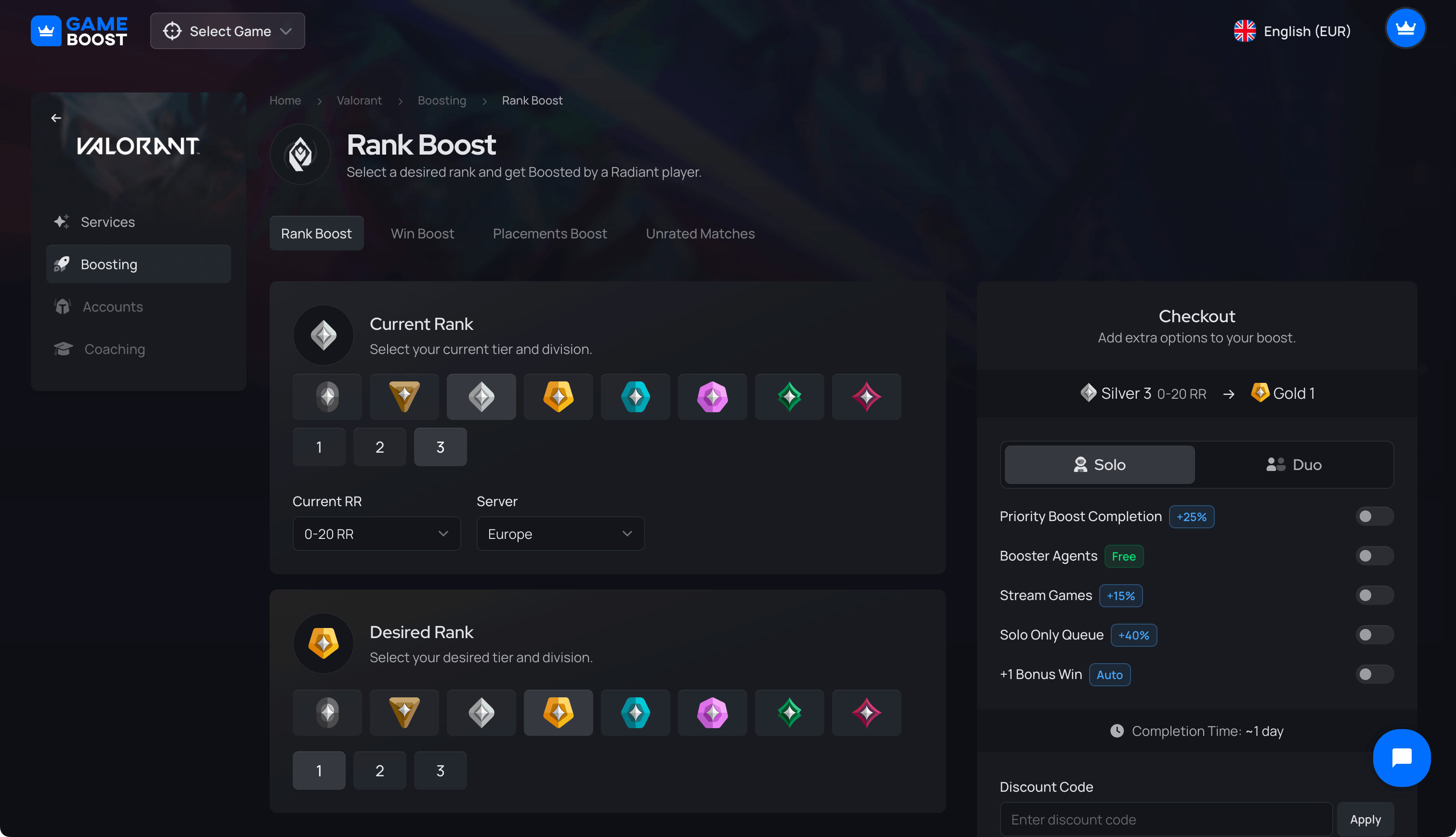Click the Rank Boost header emblem icon
The image size is (1456, 837).
coord(300,154)
